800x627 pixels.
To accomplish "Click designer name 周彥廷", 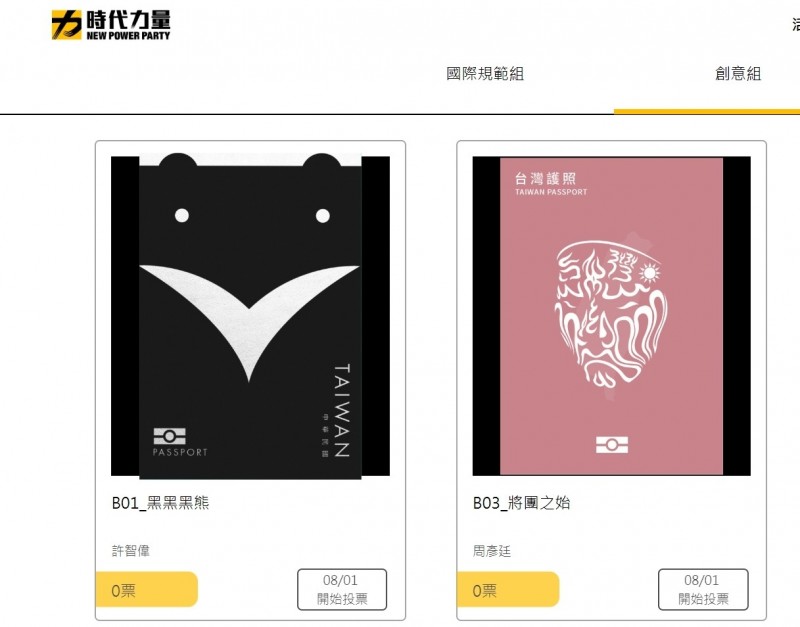I will point(492,551).
